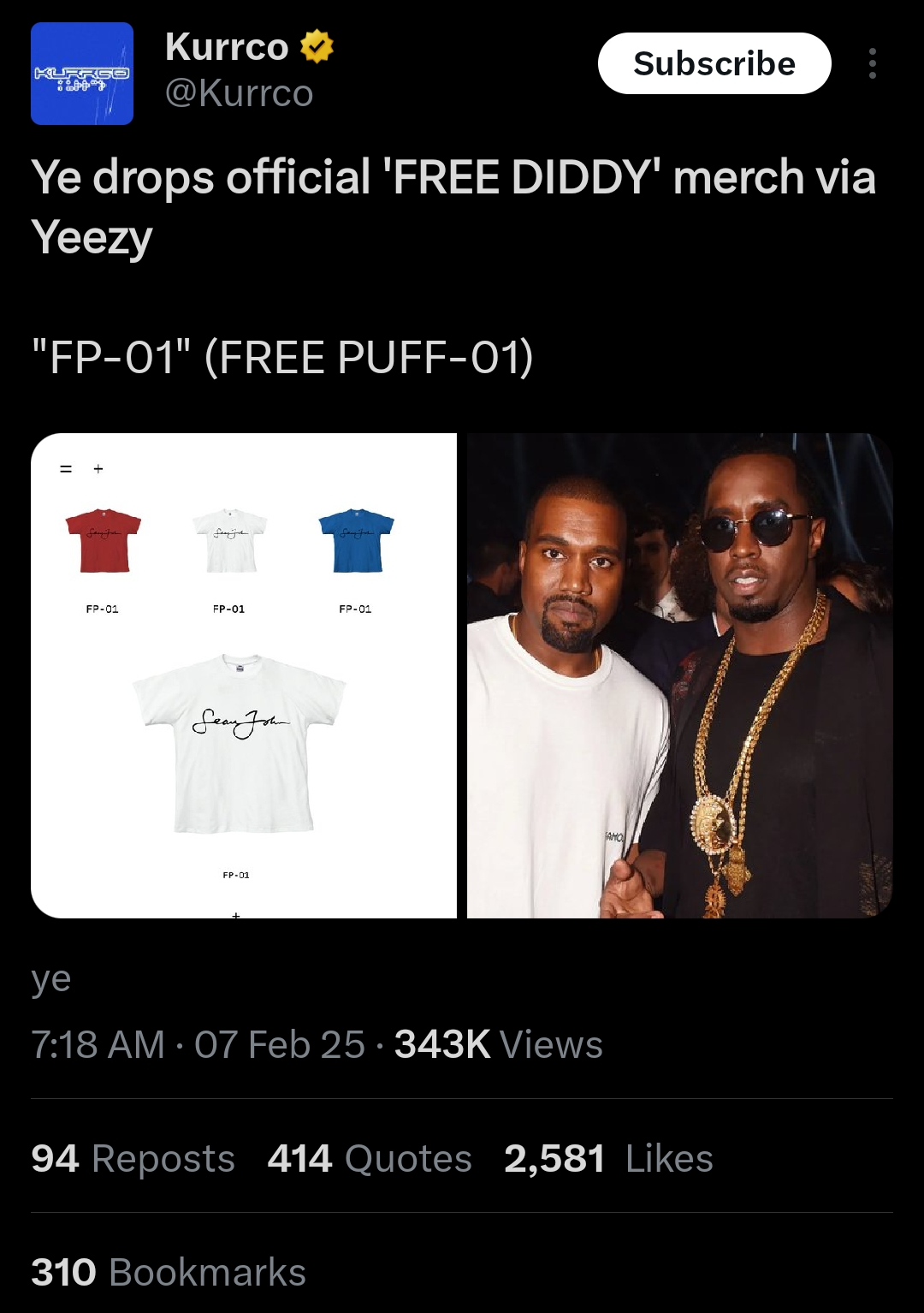View the 414 Quotes list

(370, 1158)
